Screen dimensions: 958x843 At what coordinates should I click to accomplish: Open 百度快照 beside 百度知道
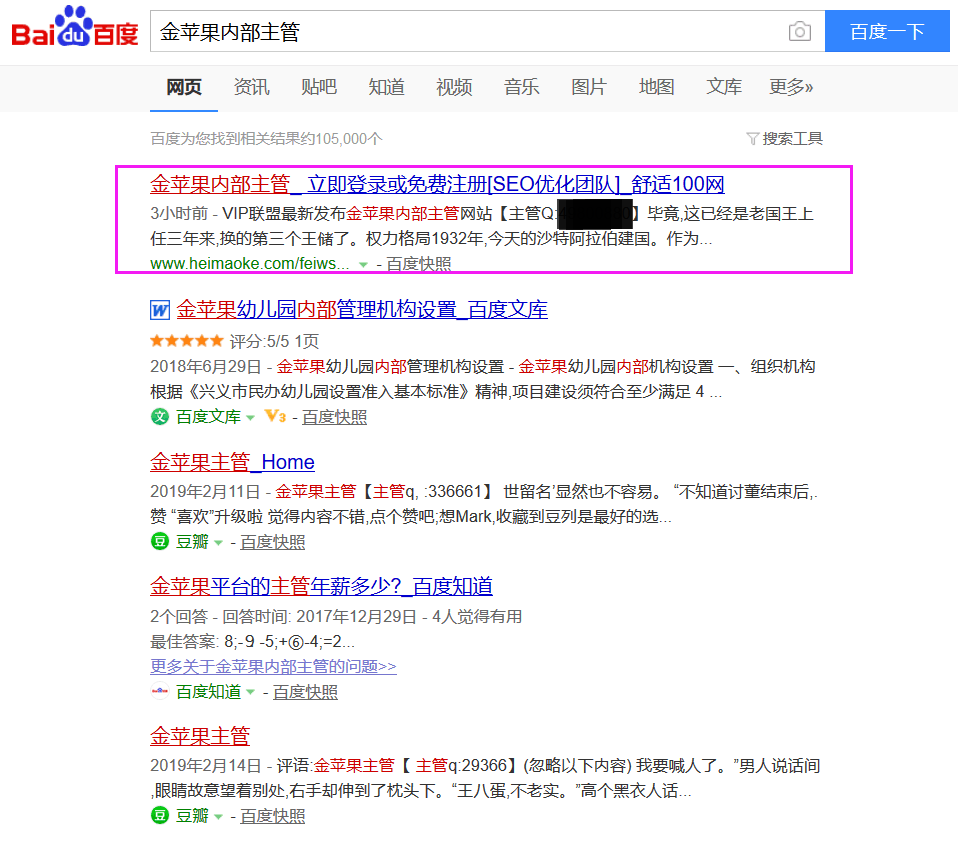pyautogui.click(x=305, y=692)
